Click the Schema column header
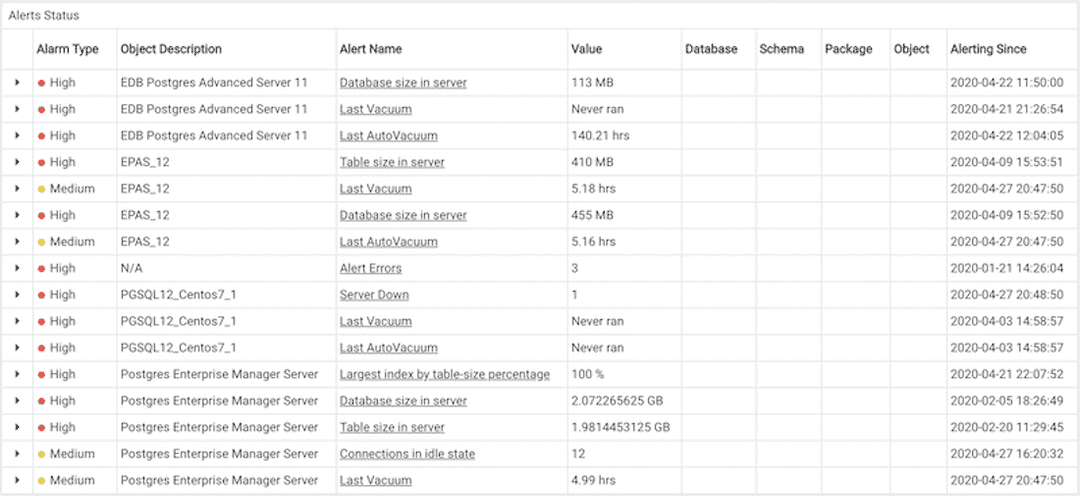The image size is (1080, 496). 782,49
